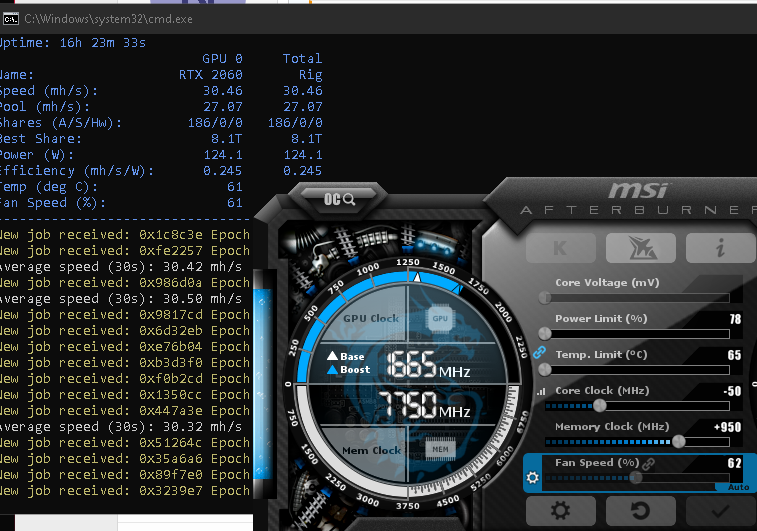Screen dimensions: 757x531
Task: Click the Core Clock slider handle
Action: coord(599,405)
